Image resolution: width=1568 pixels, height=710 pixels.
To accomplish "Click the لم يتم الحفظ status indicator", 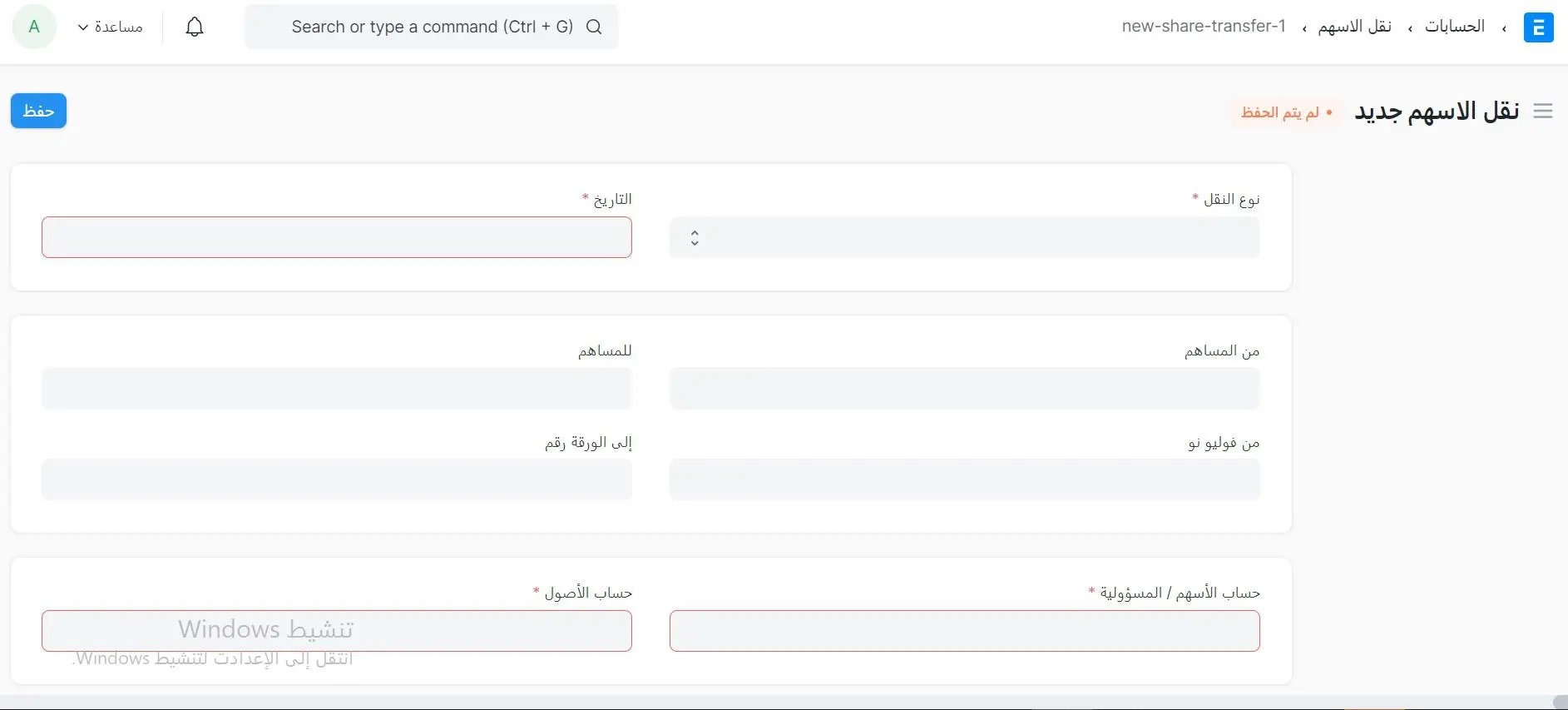I will [1286, 112].
